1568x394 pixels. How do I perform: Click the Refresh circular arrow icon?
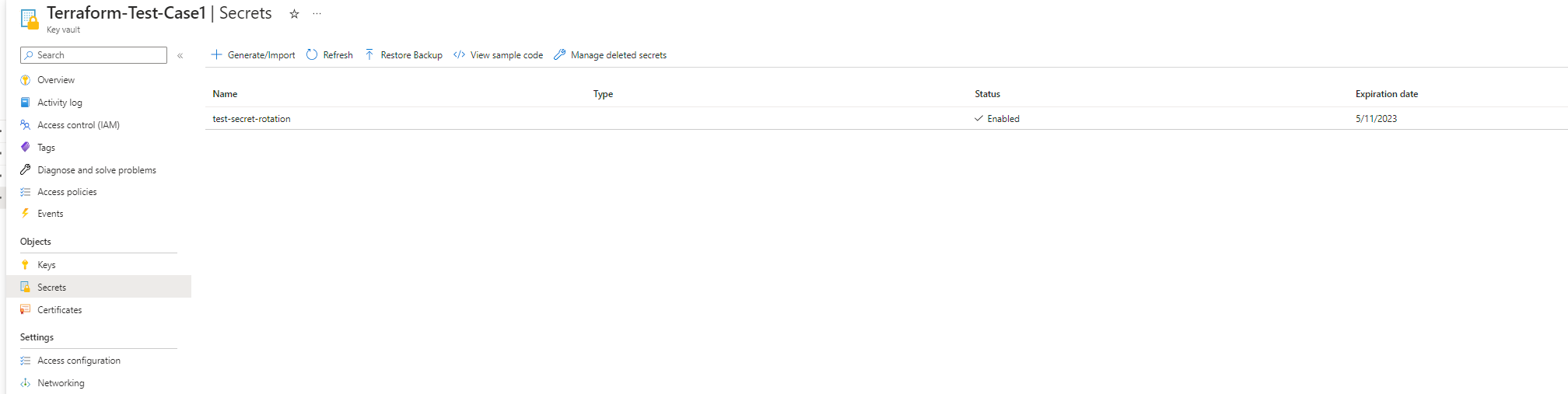(312, 54)
